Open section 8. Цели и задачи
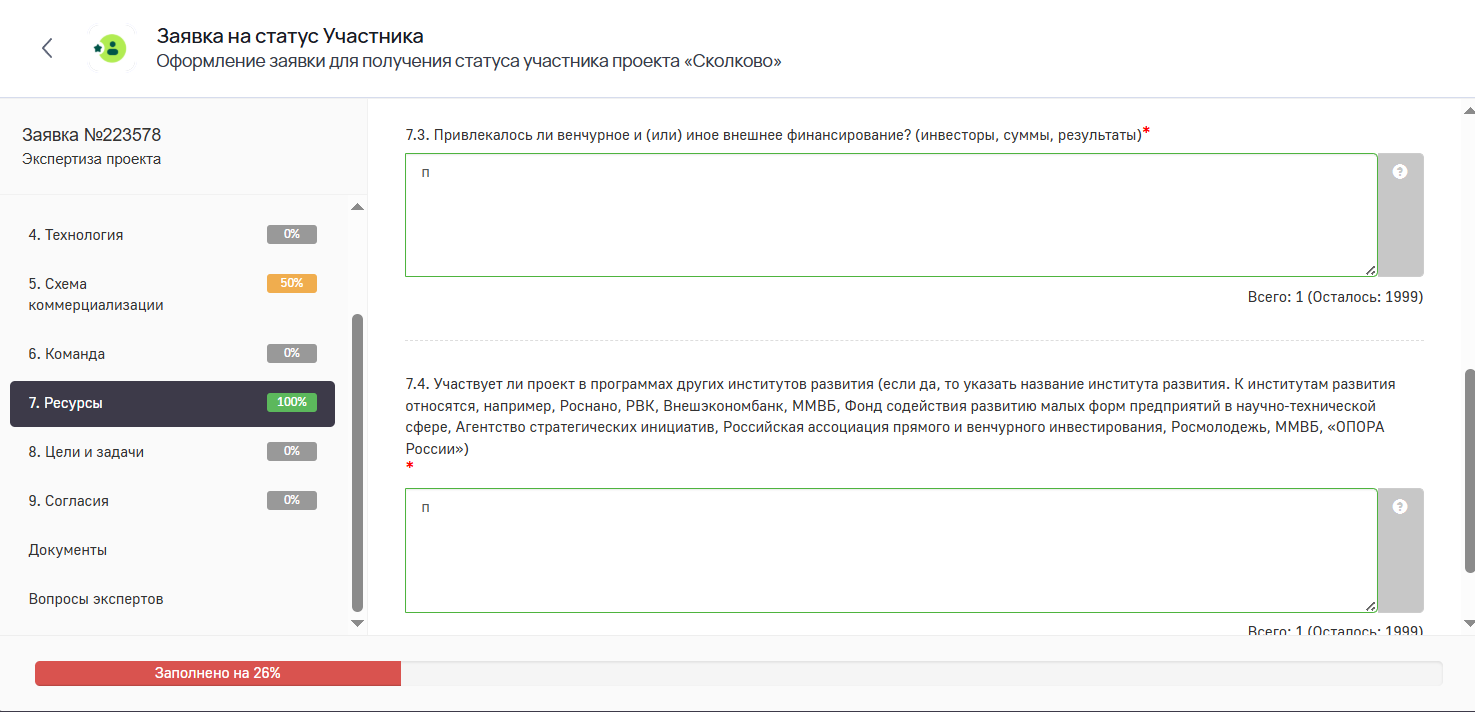The width and height of the screenshot is (1475, 712). [172, 452]
